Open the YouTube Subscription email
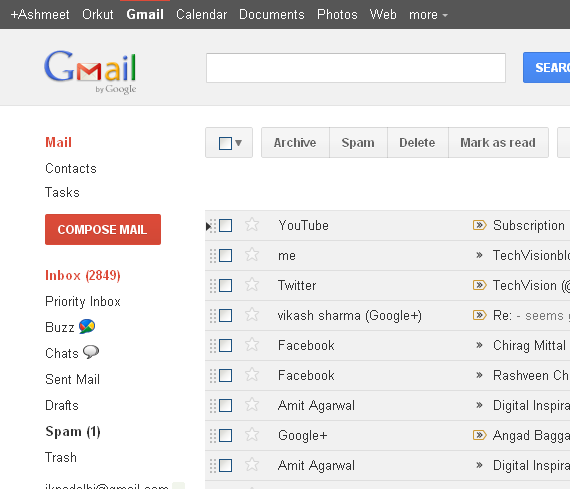 (388, 225)
